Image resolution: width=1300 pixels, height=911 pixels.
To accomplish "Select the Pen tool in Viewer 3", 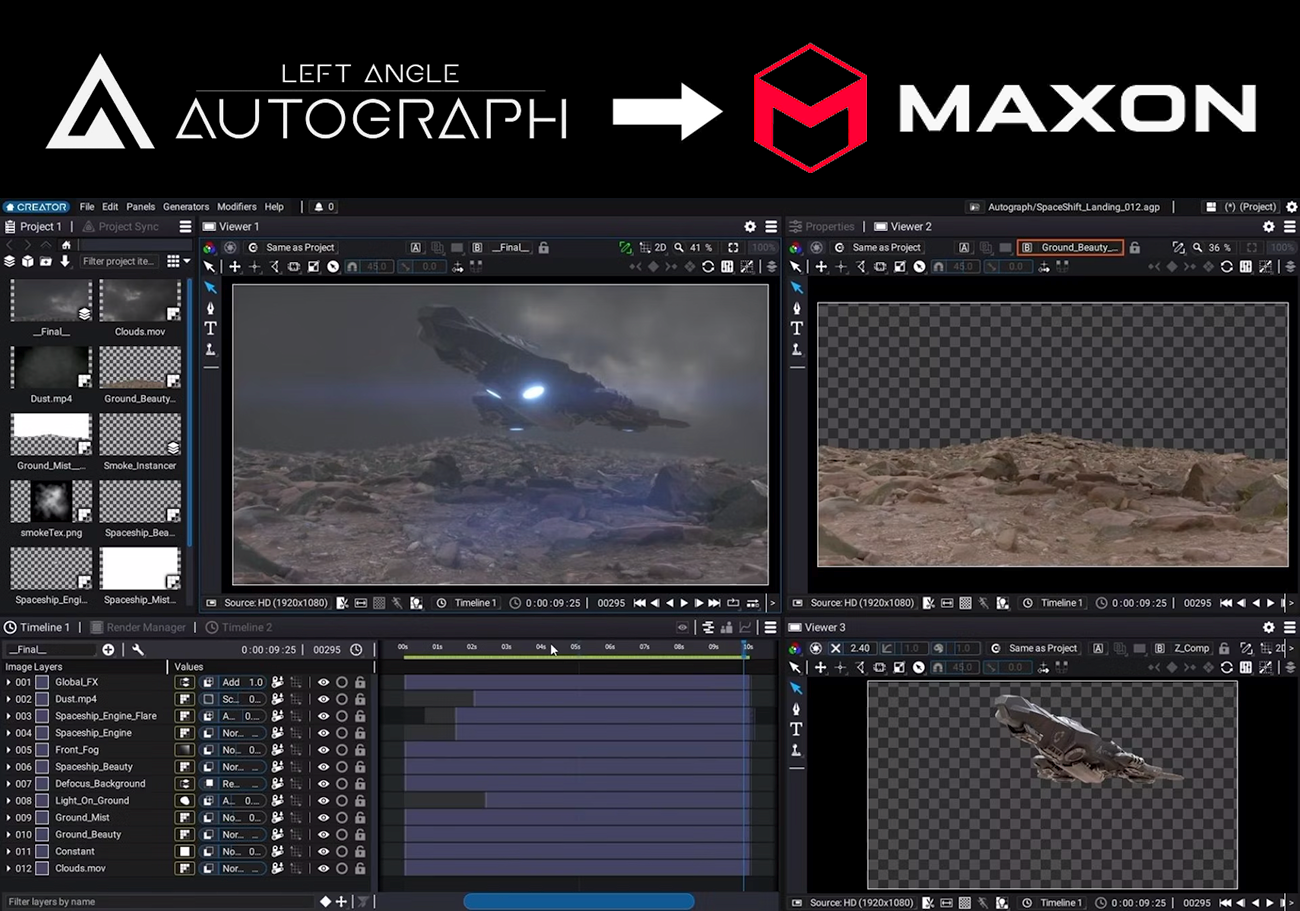I will [796, 709].
